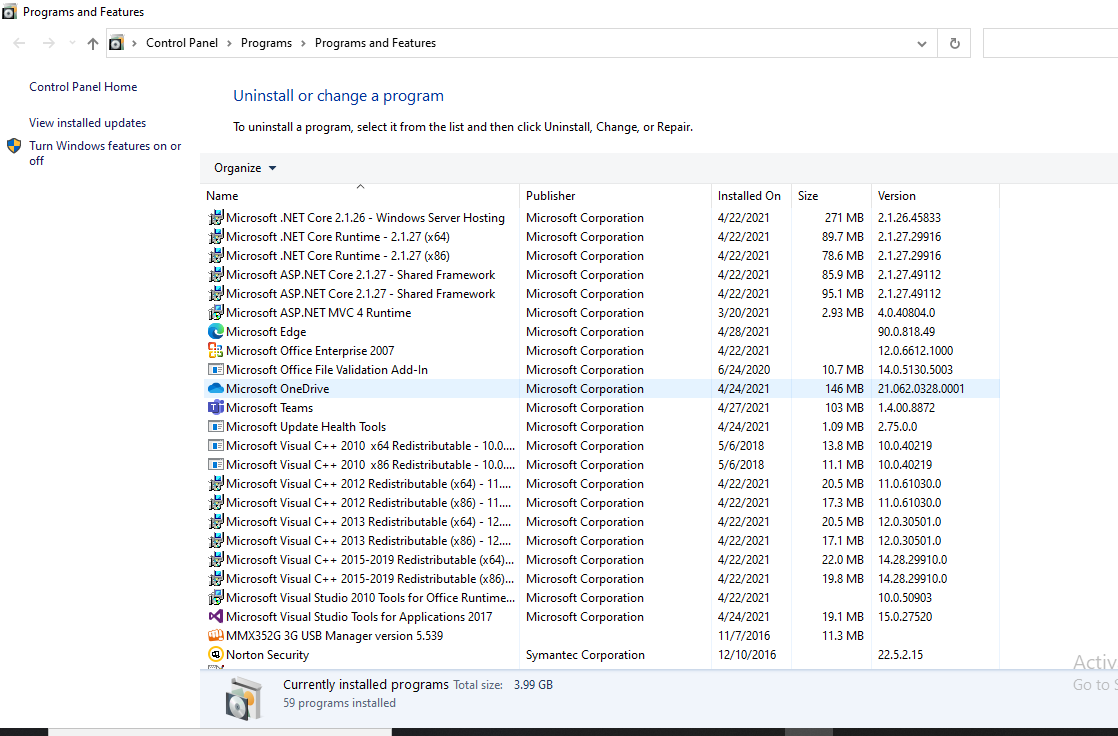The image size is (1118, 736).
Task: Click the Microsoft Update Health Tools icon
Action: (215, 426)
